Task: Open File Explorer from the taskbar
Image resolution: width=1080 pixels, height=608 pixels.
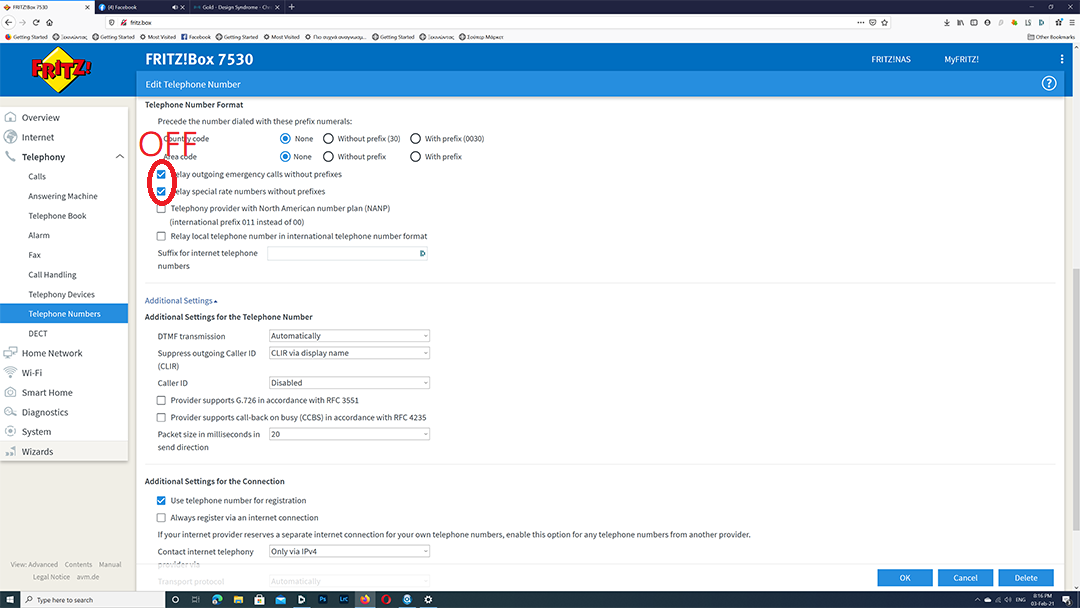Action: [x=238, y=600]
